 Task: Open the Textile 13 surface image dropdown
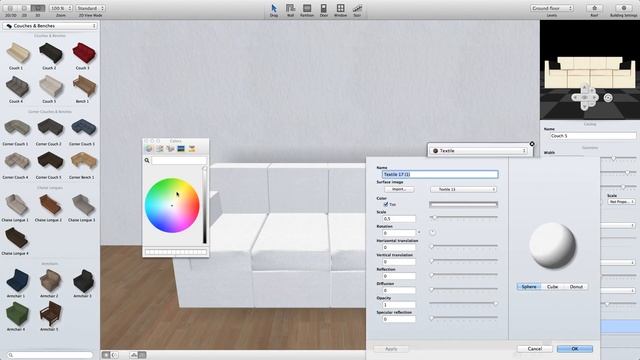click(463, 189)
